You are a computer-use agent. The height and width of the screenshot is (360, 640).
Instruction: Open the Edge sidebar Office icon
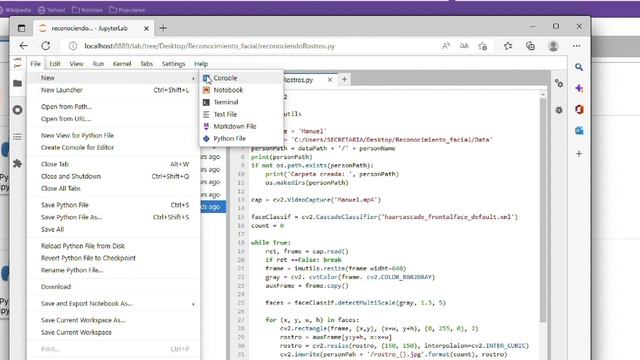(579, 109)
